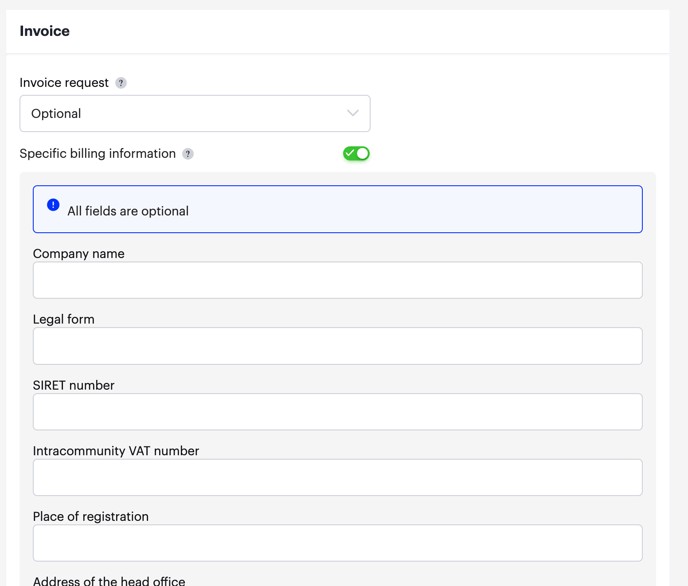Disable the Specific billing information toggle
The width and height of the screenshot is (688, 586).
pyautogui.click(x=356, y=153)
